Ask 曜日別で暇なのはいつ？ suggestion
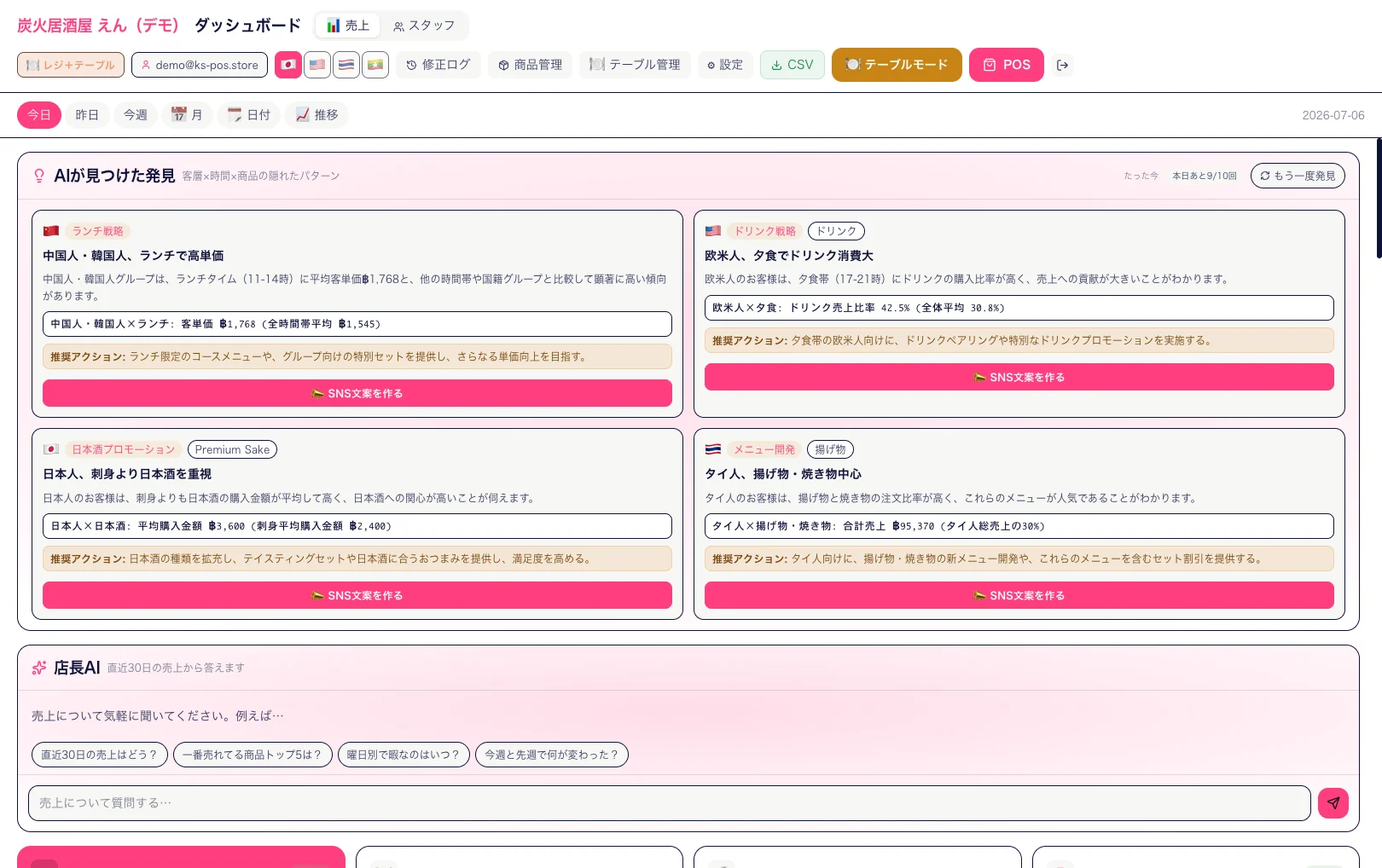The width and height of the screenshot is (1382, 868). pos(404,755)
